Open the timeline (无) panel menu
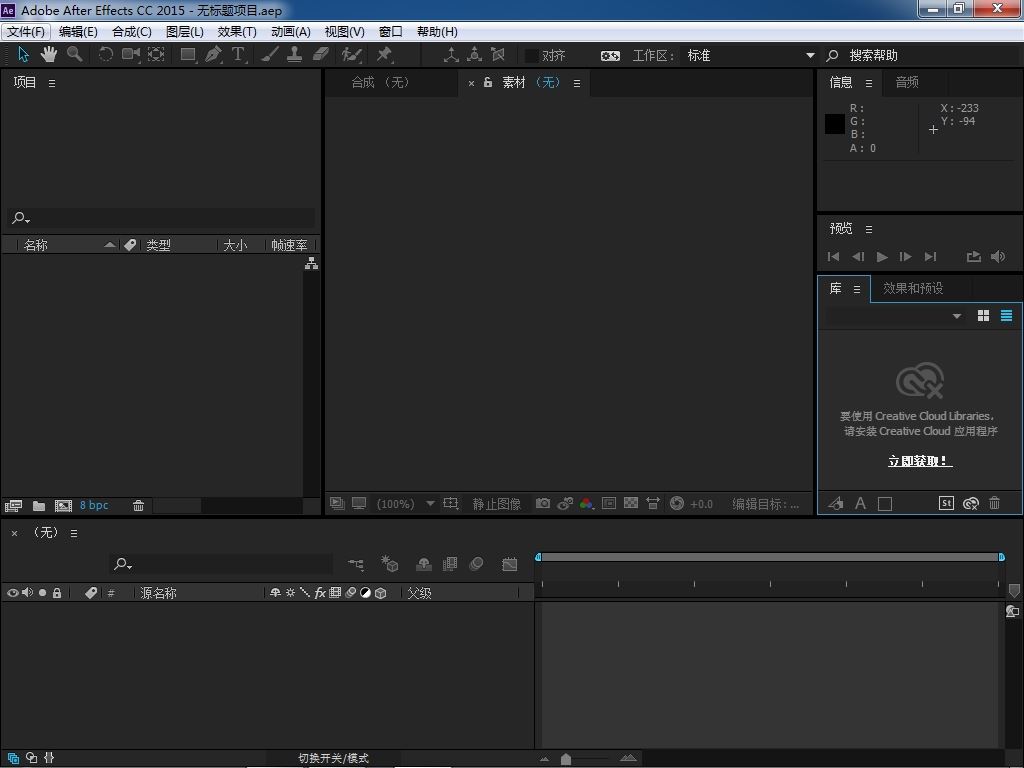The image size is (1024, 768). tap(74, 534)
